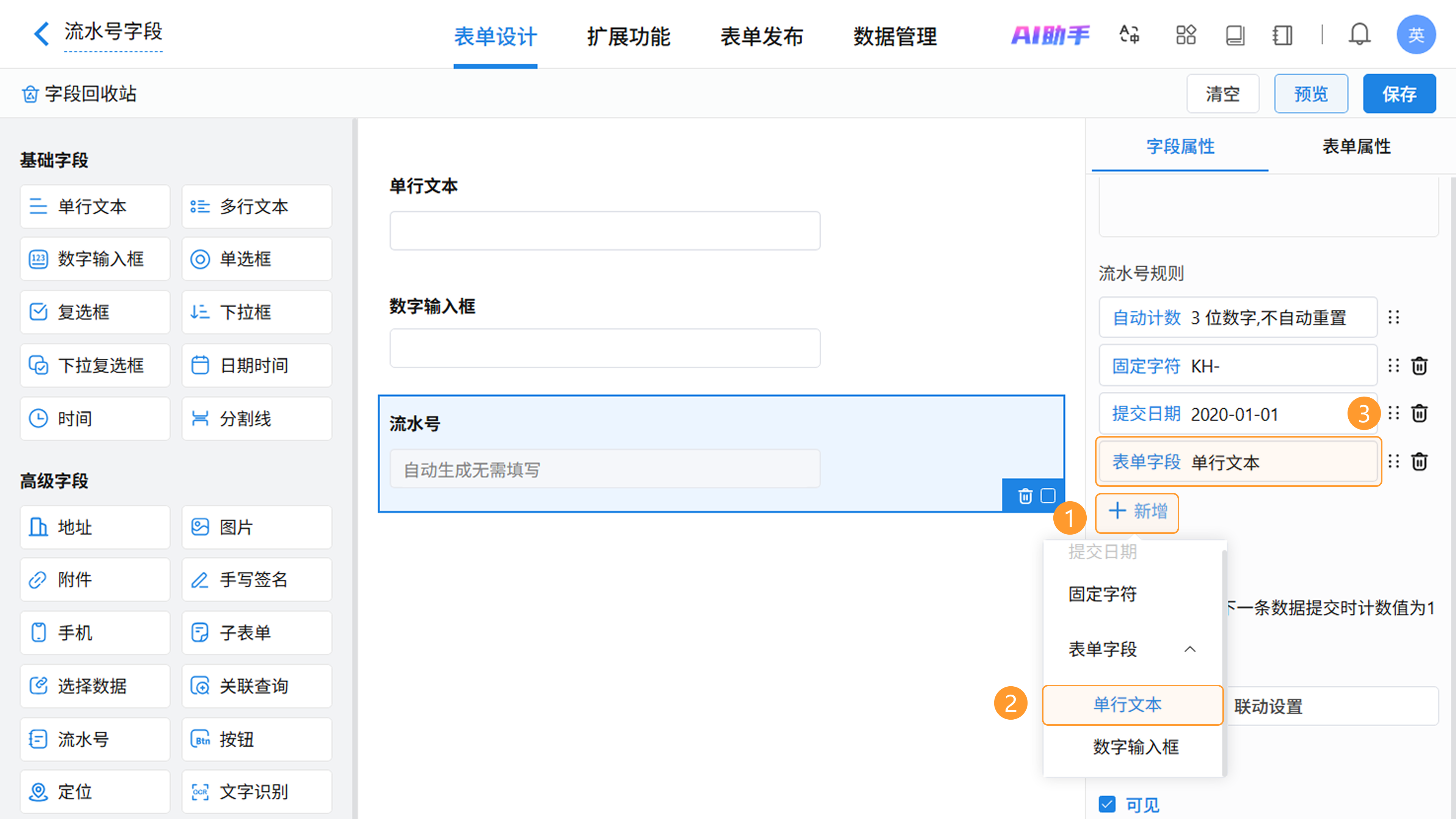Collapse the 表单字段 submenu
The height and width of the screenshot is (819, 1456).
pos(1189,650)
